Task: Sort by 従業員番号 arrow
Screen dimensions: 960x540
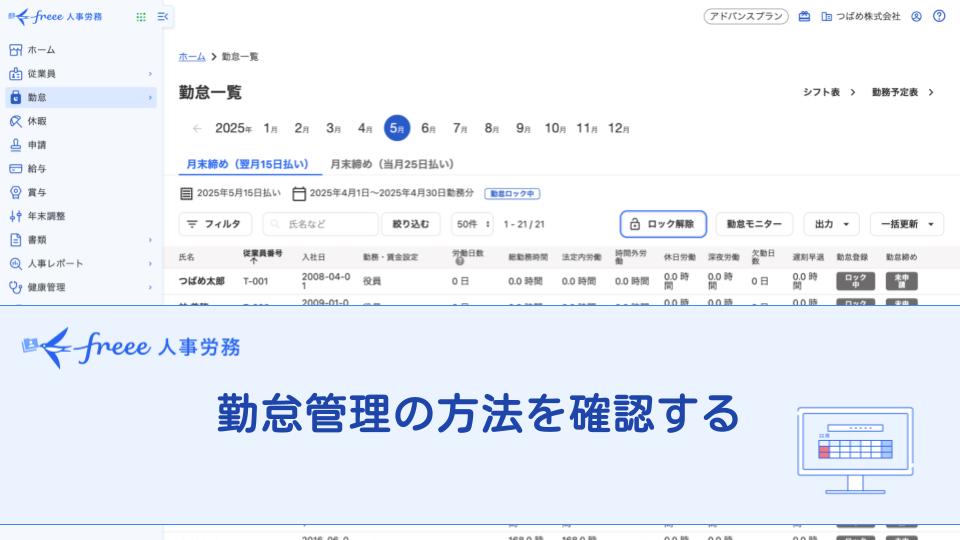Action: pos(253,261)
